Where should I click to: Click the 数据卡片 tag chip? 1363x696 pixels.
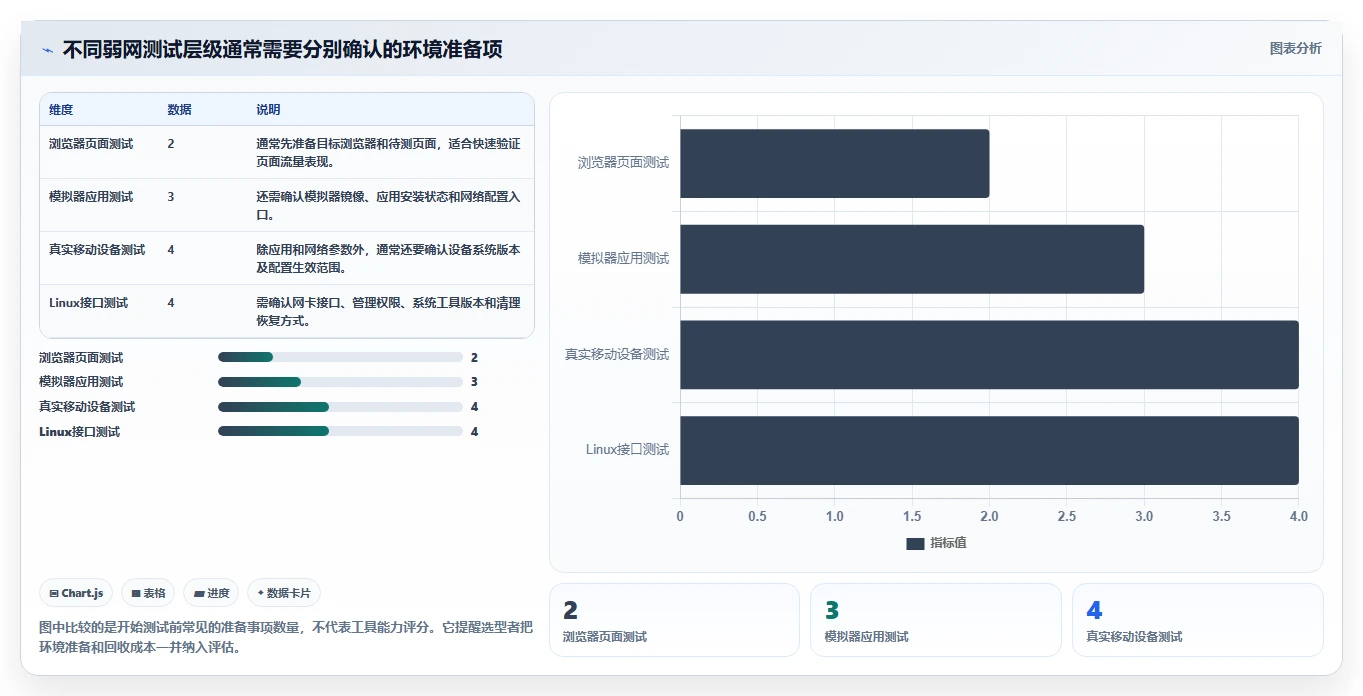point(284,593)
